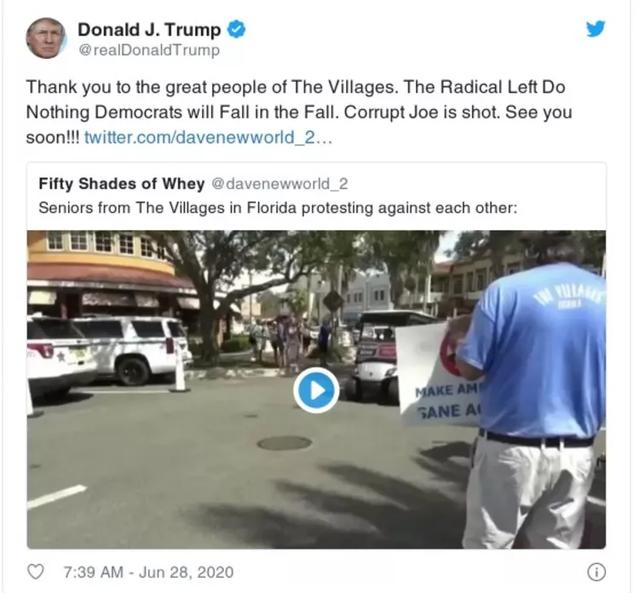Play the embedded video
The width and height of the screenshot is (640, 593).
tap(316, 391)
